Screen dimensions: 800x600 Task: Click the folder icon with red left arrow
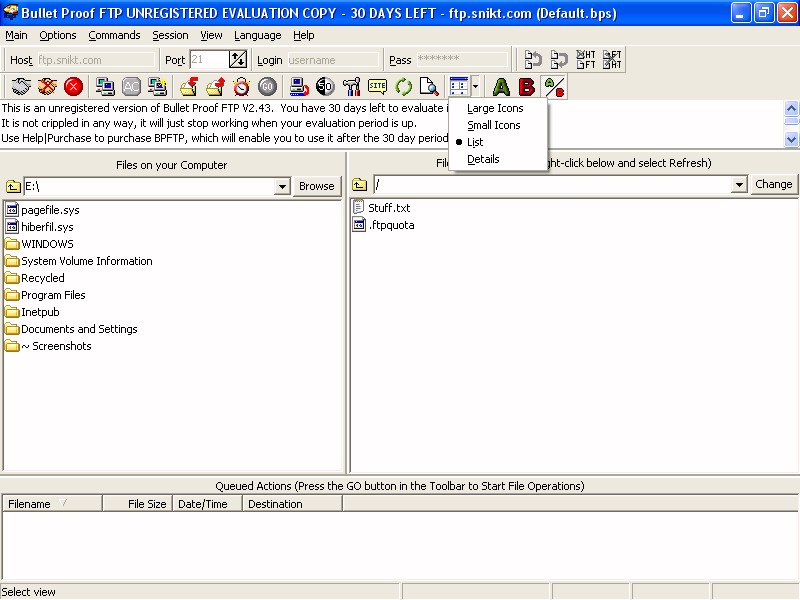(x=189, y=86)
